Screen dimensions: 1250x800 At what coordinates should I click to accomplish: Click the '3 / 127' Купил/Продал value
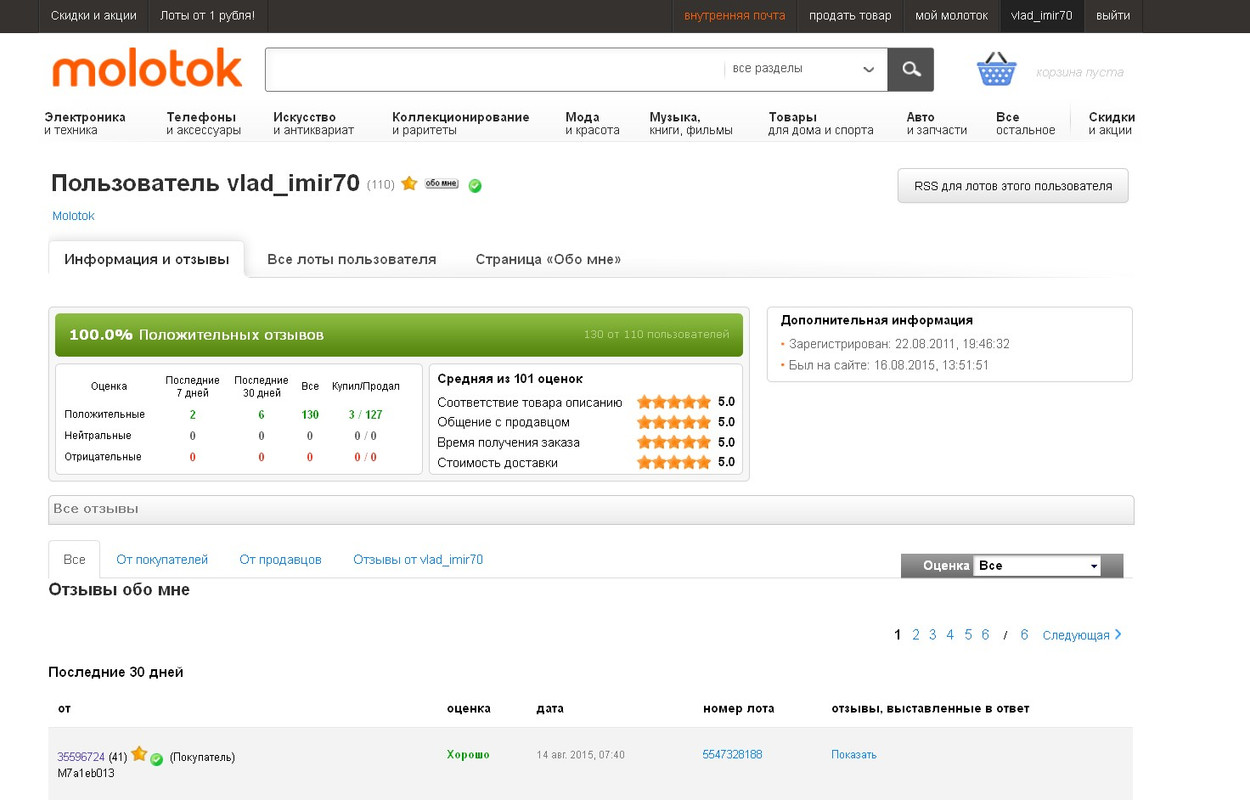coord(365,414)
